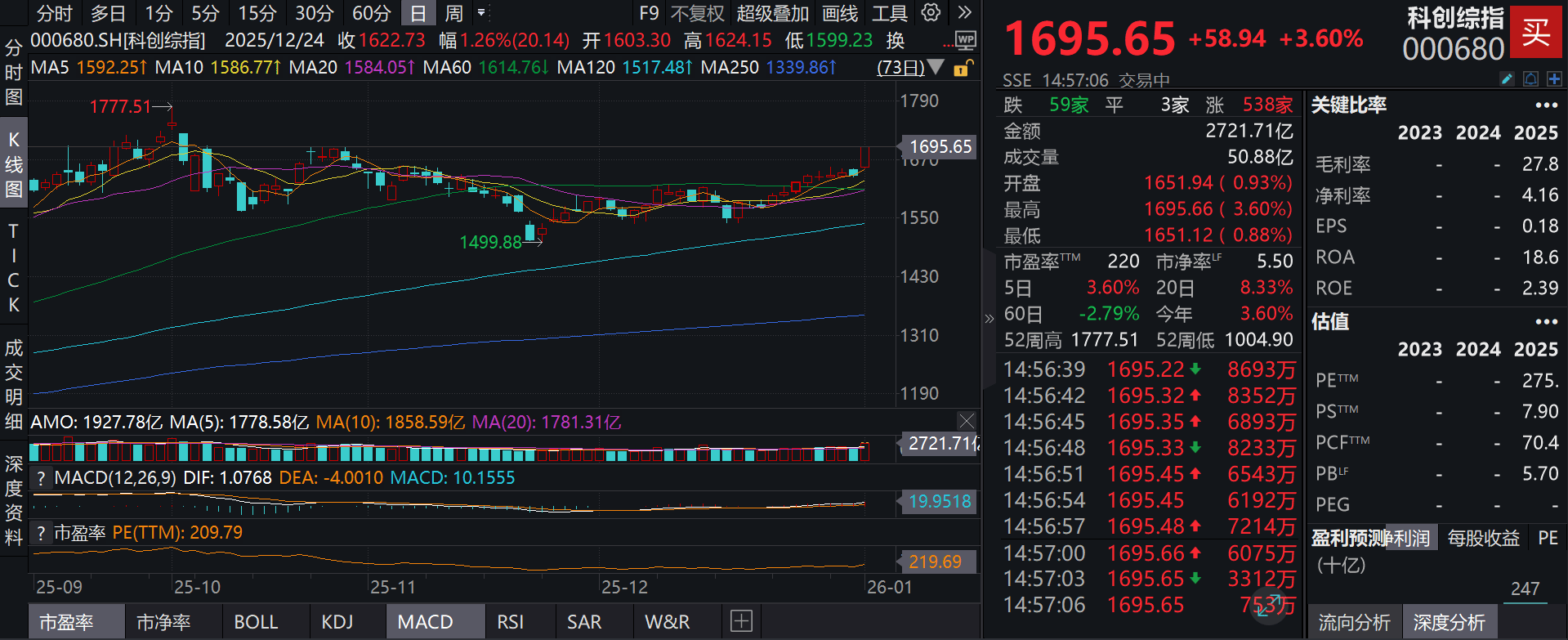Toggle the 不复权 price adjustment mode
The width and height of the screenshot is (1568, 640).
[697, 13]
